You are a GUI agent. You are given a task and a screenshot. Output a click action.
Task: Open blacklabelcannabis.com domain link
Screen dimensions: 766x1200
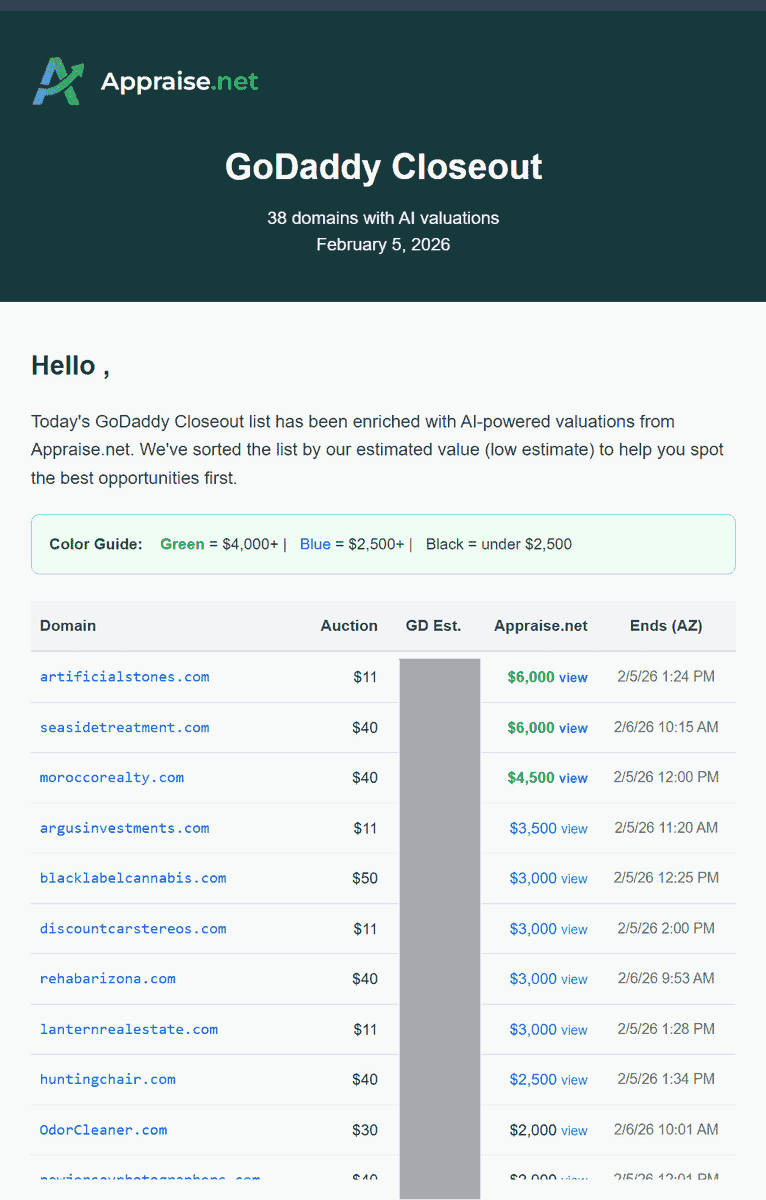pyautogui.click(x=133, y=878)
